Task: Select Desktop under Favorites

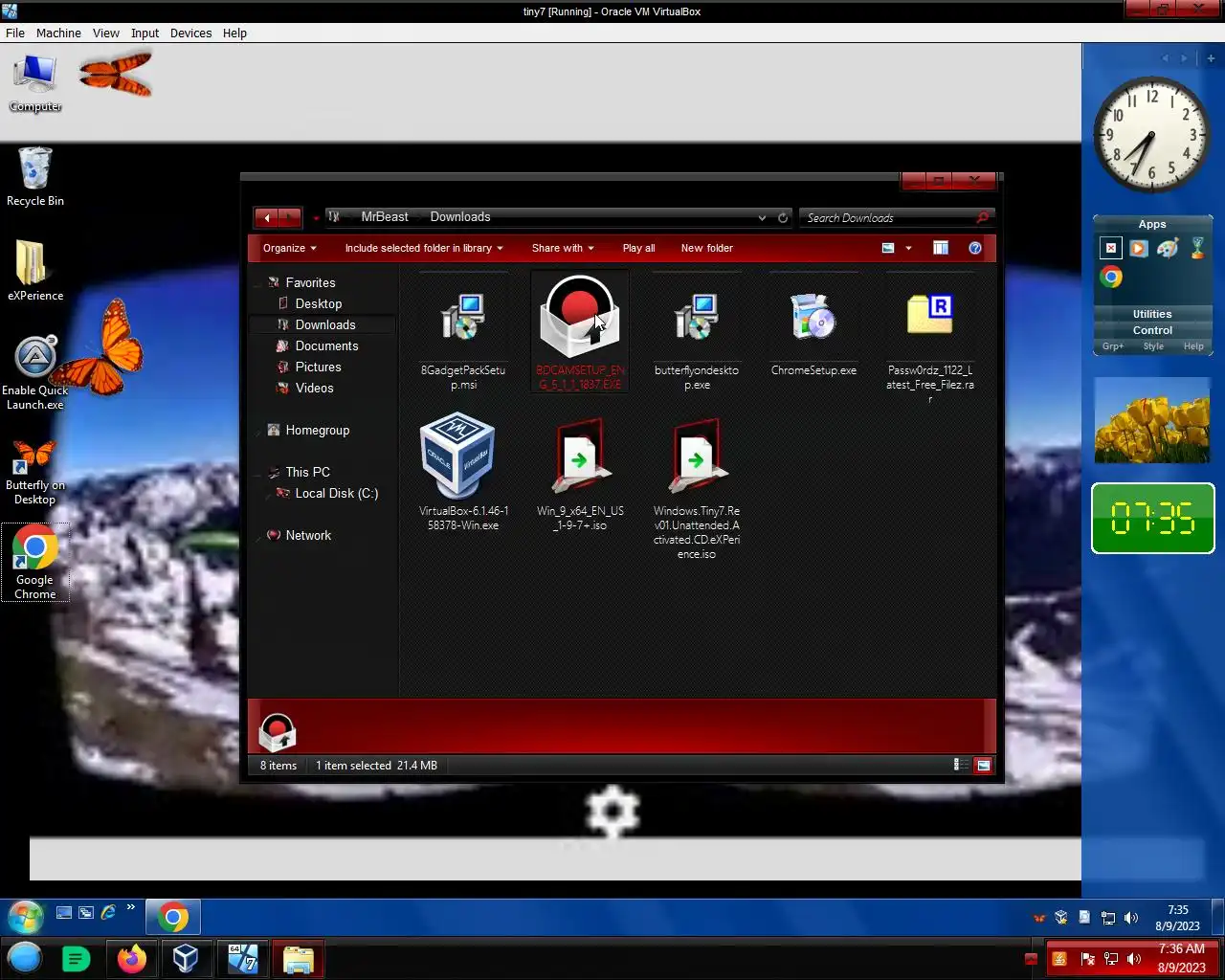Action: [319, 303]
